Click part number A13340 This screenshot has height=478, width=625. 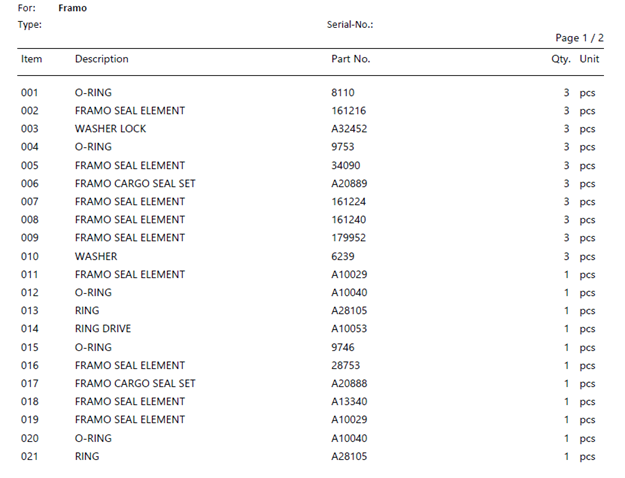click(348, 402)
